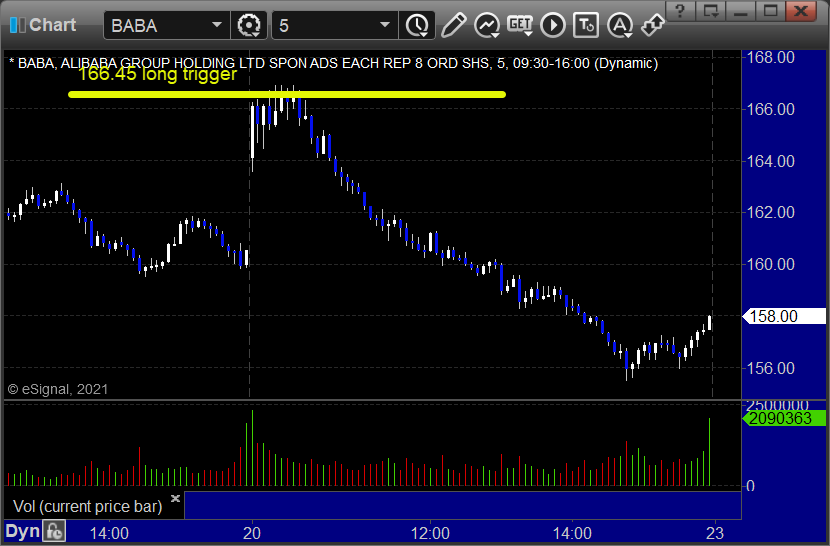
Task: Click the date label 23 on time axis
Action: (x=715, y=533)
